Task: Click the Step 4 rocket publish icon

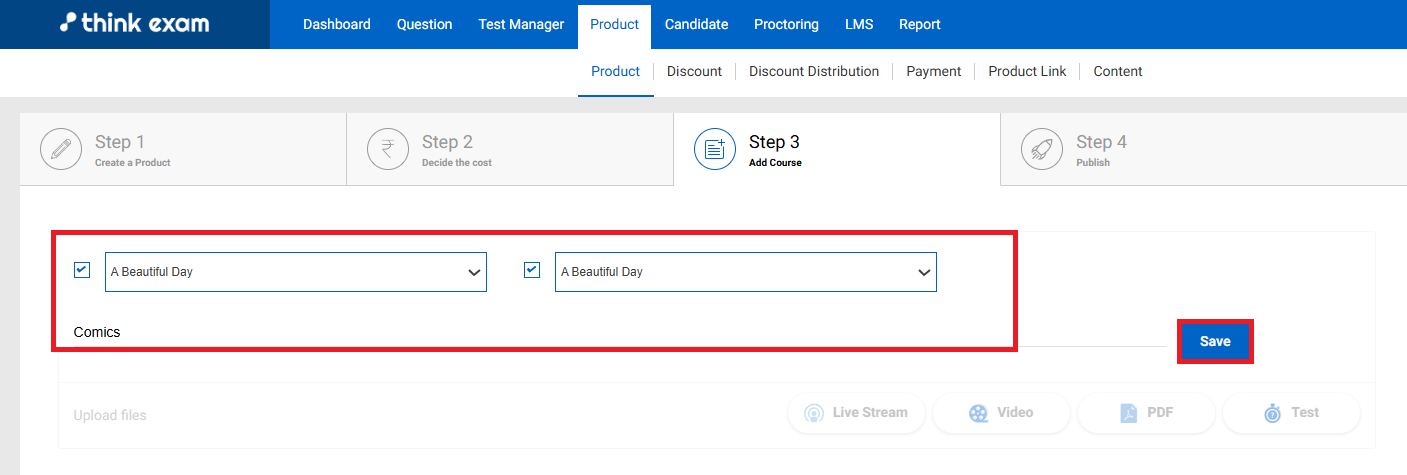Action: 1042,149
